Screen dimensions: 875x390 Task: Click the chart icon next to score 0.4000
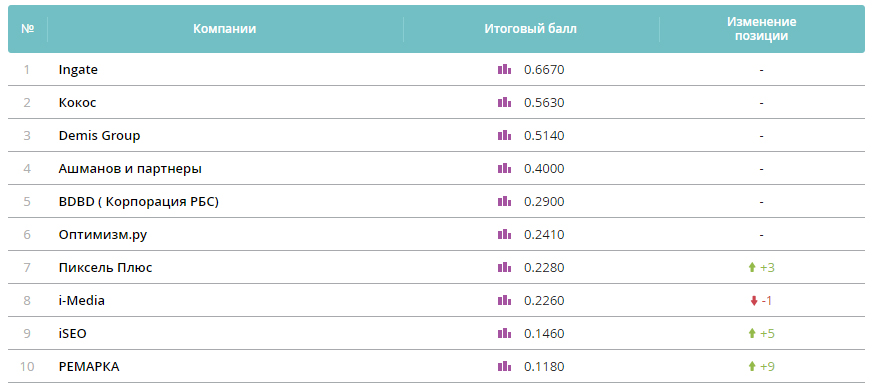504,168
